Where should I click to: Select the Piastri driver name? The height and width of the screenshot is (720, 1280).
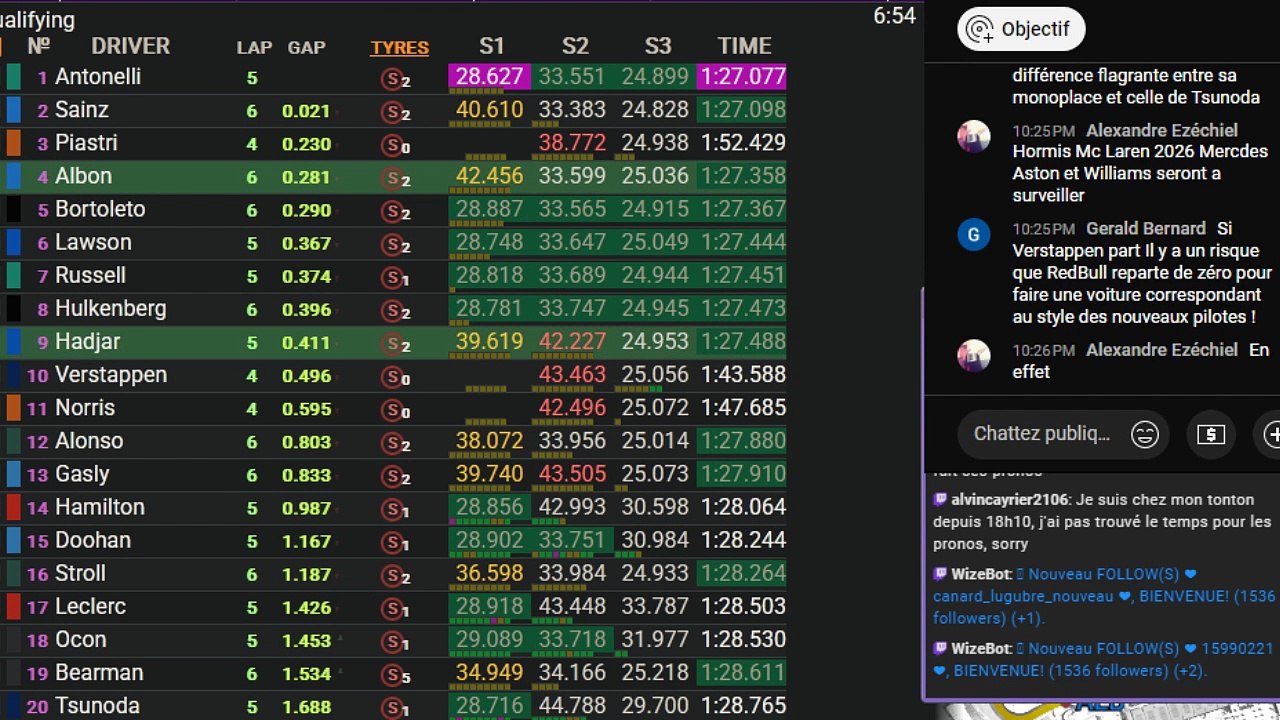coord(86,143)
